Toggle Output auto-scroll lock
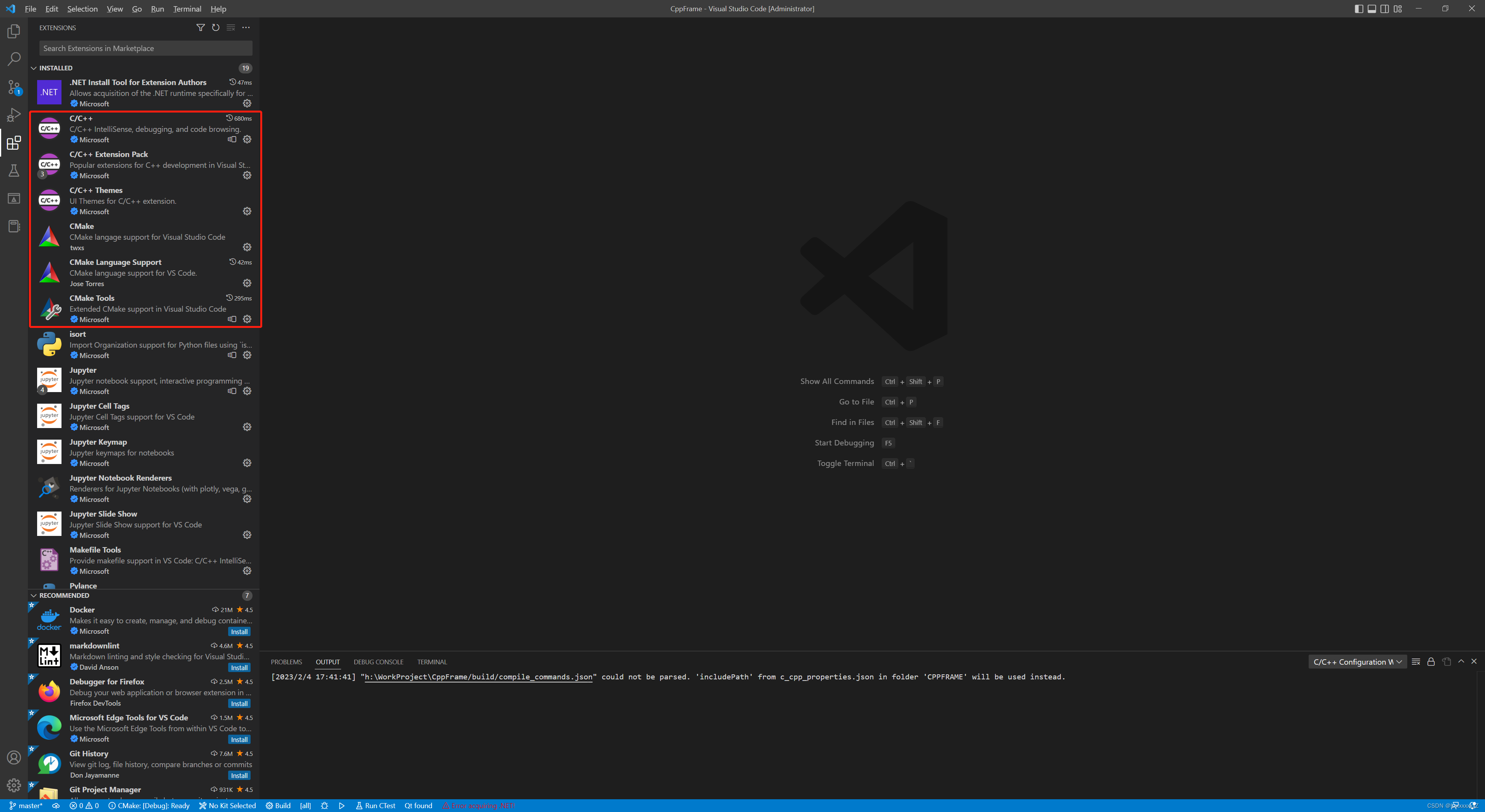 pyautogui.click(x=1431, y=662)
